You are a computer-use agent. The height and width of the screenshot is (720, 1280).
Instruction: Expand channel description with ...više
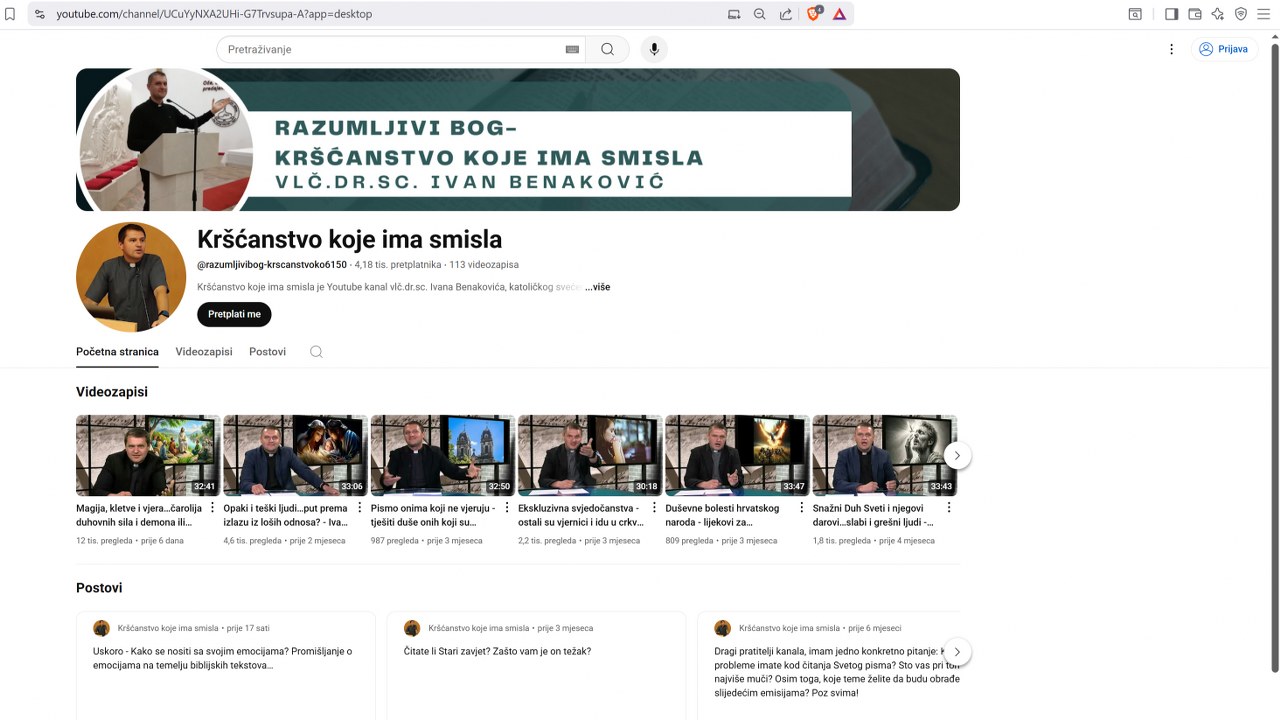(x=598, y=287)
